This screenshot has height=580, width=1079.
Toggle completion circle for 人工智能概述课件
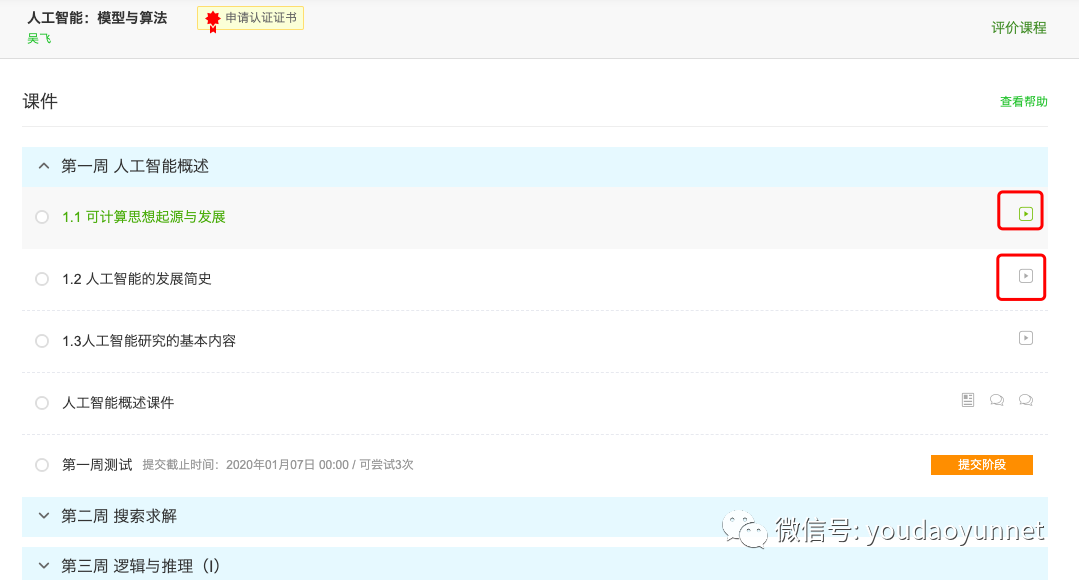[x=42, y=402]
